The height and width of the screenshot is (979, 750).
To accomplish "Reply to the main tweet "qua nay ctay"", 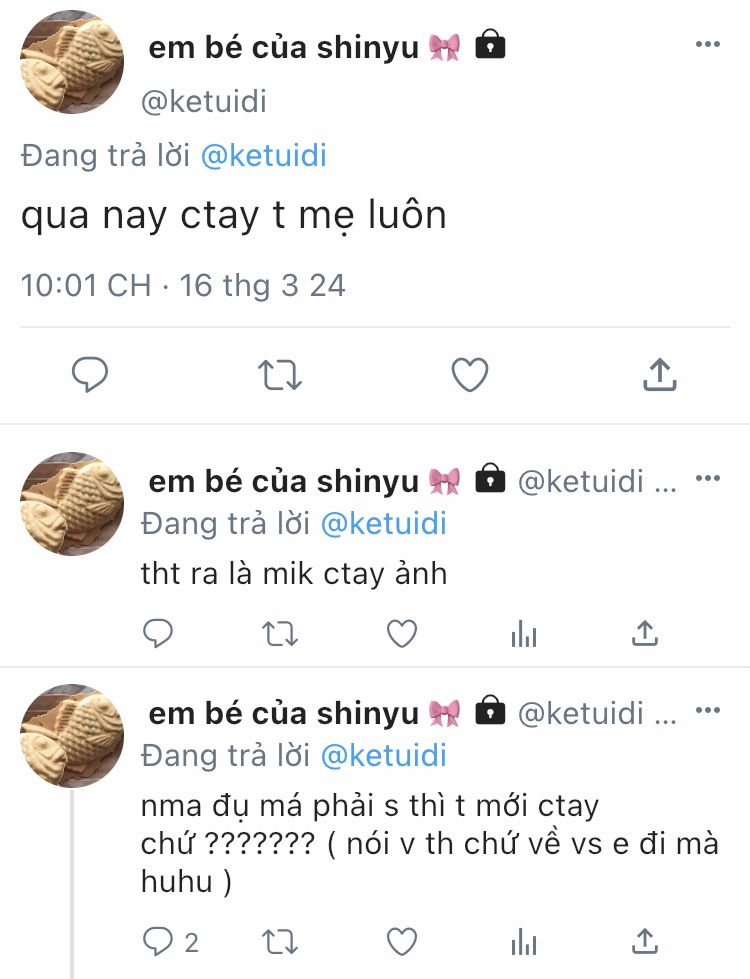I will coord(90,375).
